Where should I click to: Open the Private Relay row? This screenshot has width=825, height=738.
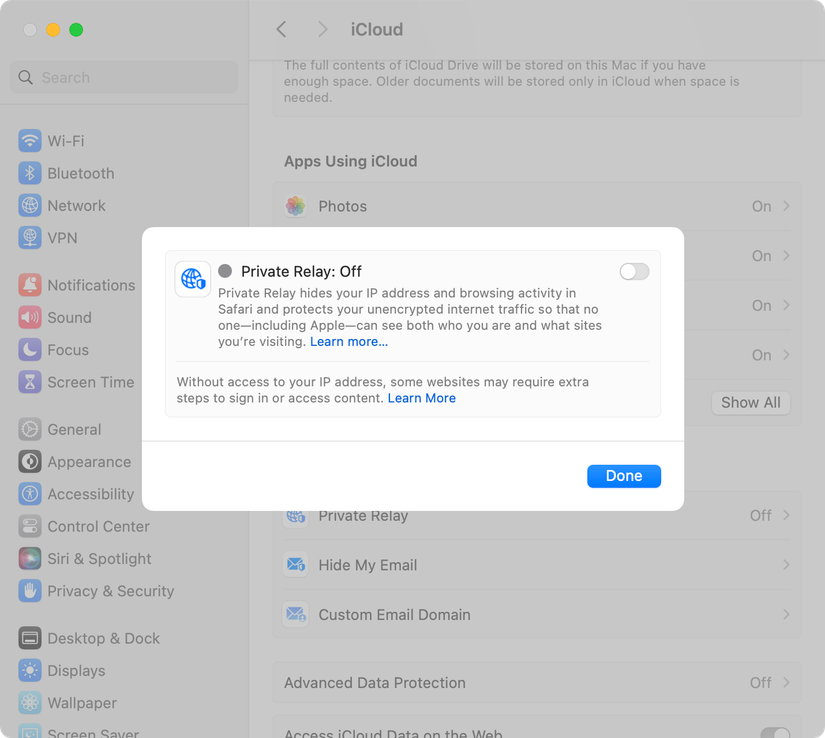pyautogui.click(x=537, y=515)
